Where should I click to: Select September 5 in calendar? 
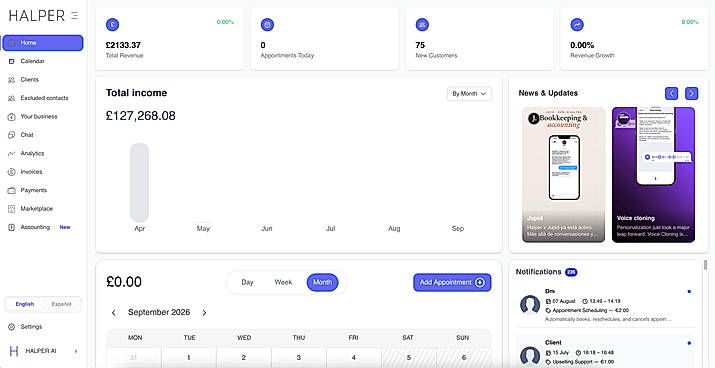pos(408,358)
